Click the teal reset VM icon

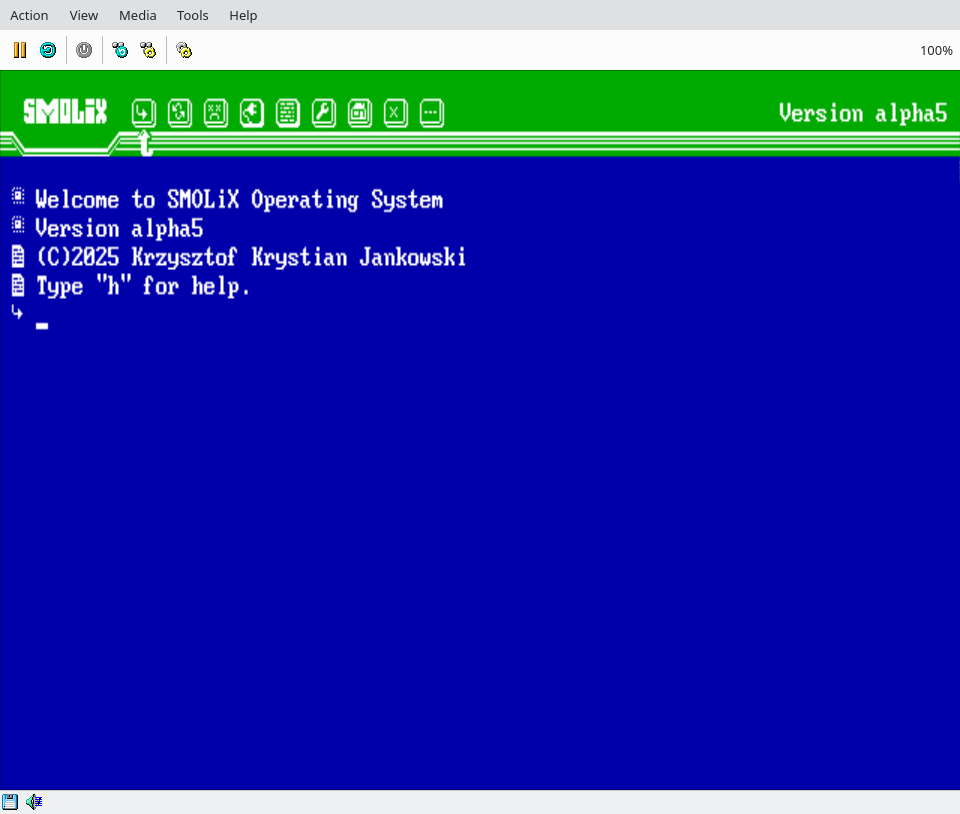[x=48, y=50]
